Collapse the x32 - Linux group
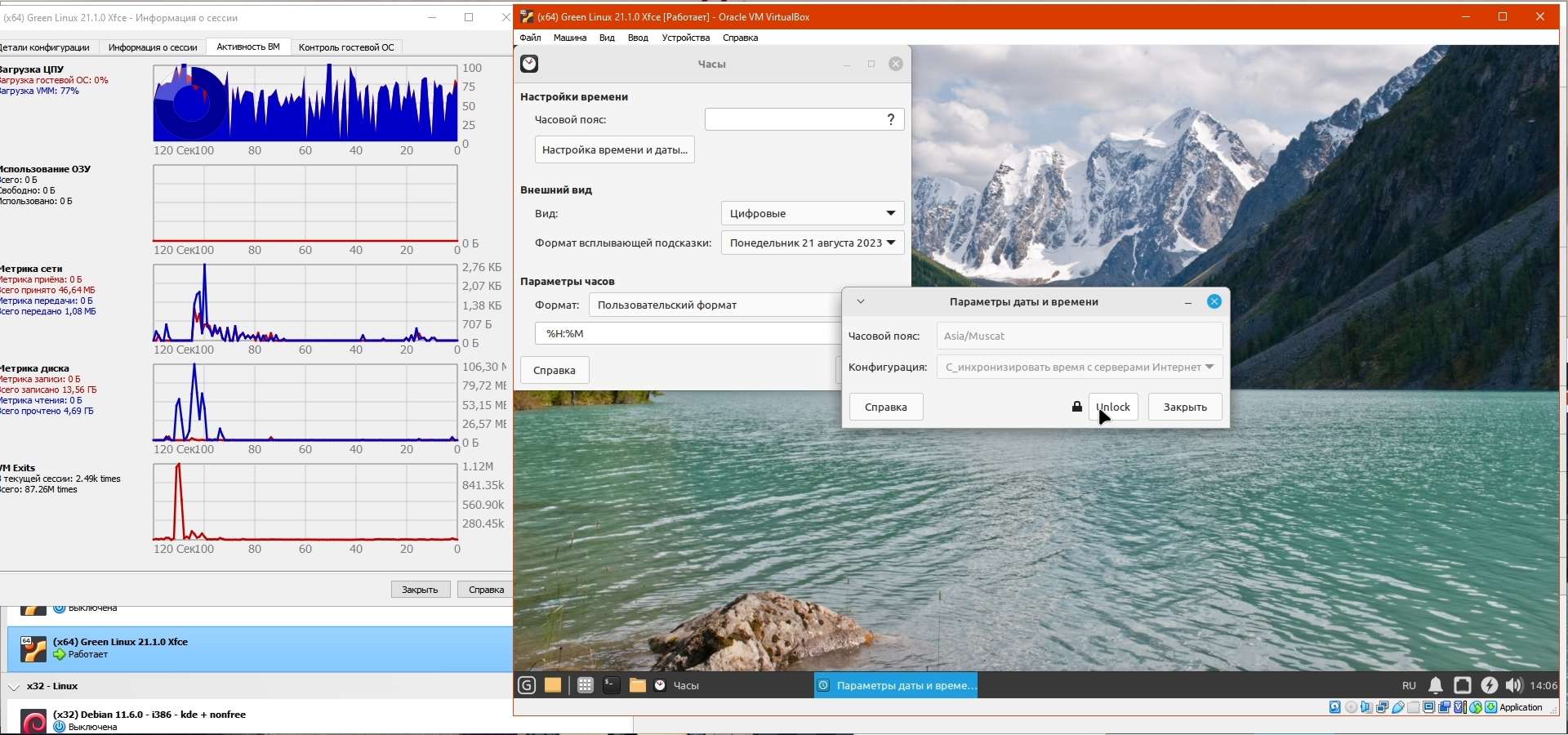 point(14,687)
